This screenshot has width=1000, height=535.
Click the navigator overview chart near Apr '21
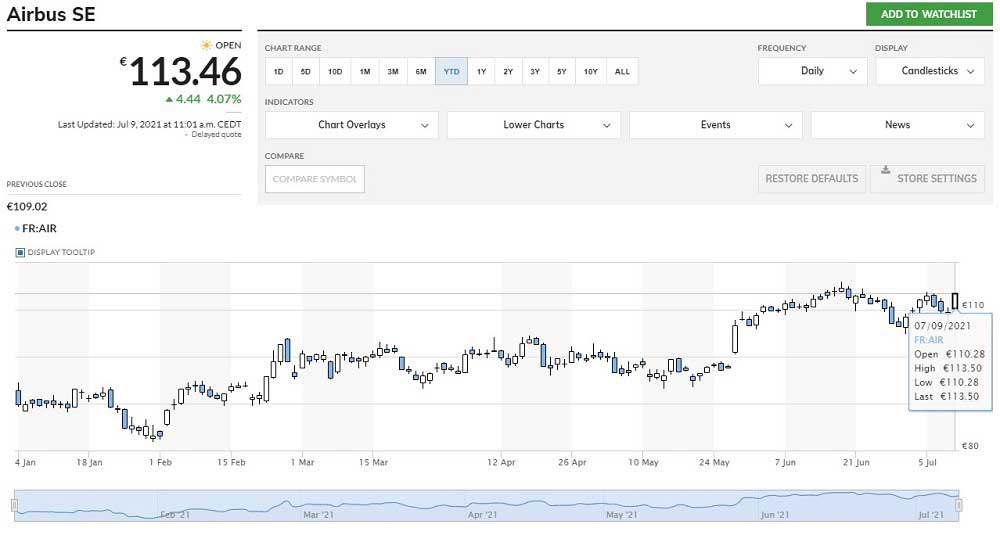tap(482, 506)
